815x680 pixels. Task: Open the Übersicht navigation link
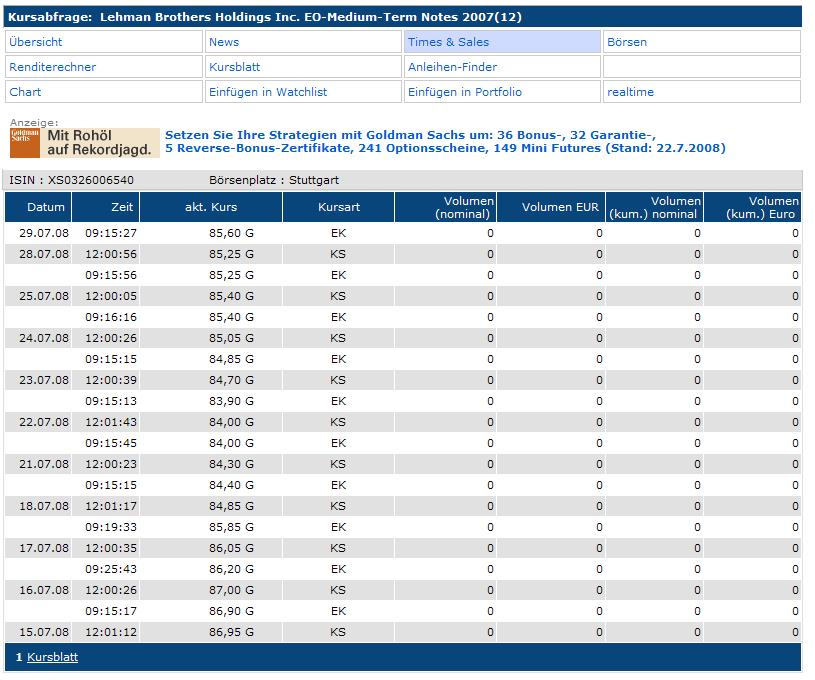(35, 42)
